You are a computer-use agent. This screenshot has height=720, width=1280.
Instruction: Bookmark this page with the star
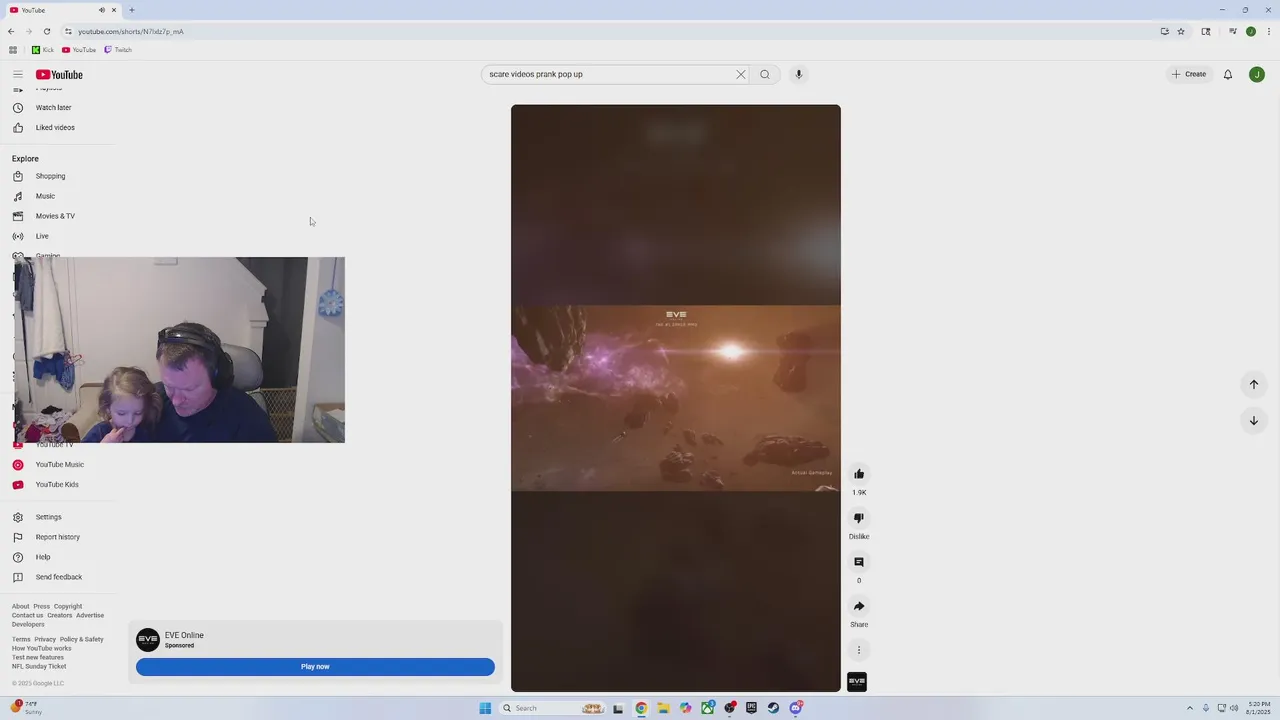1181,31
